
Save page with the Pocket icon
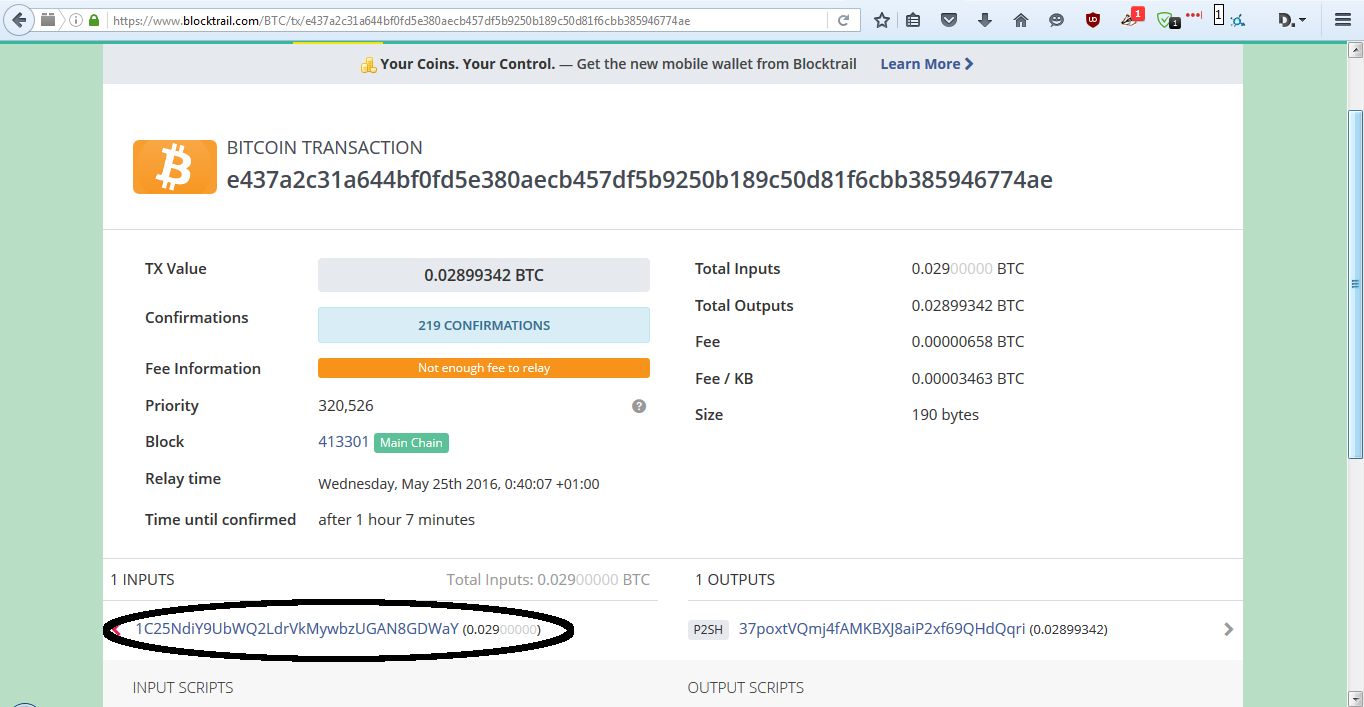pos(949,20)
